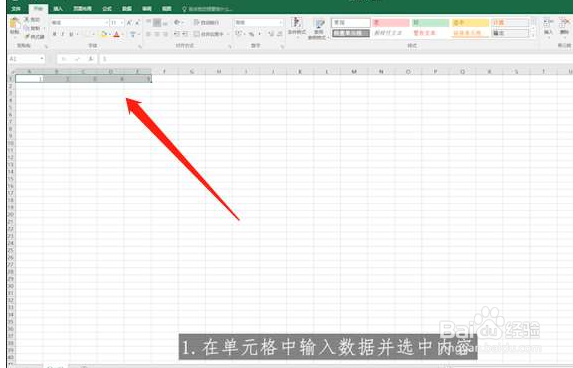
Task: Click the increase decimal icon
Action: 271,34
